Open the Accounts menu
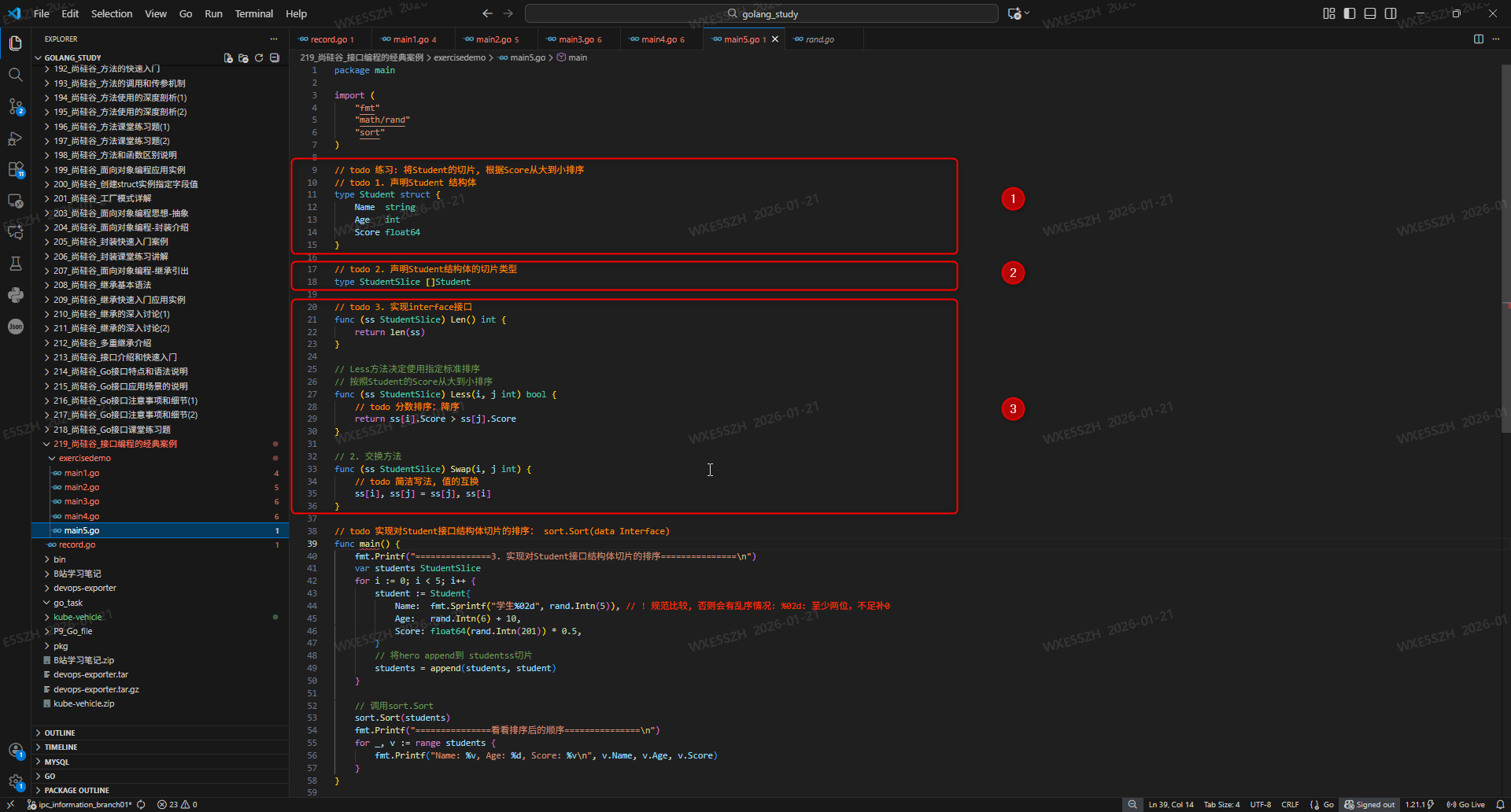Image resolution: width=1511 pixels, height=812 pixels. pos(15,751)
